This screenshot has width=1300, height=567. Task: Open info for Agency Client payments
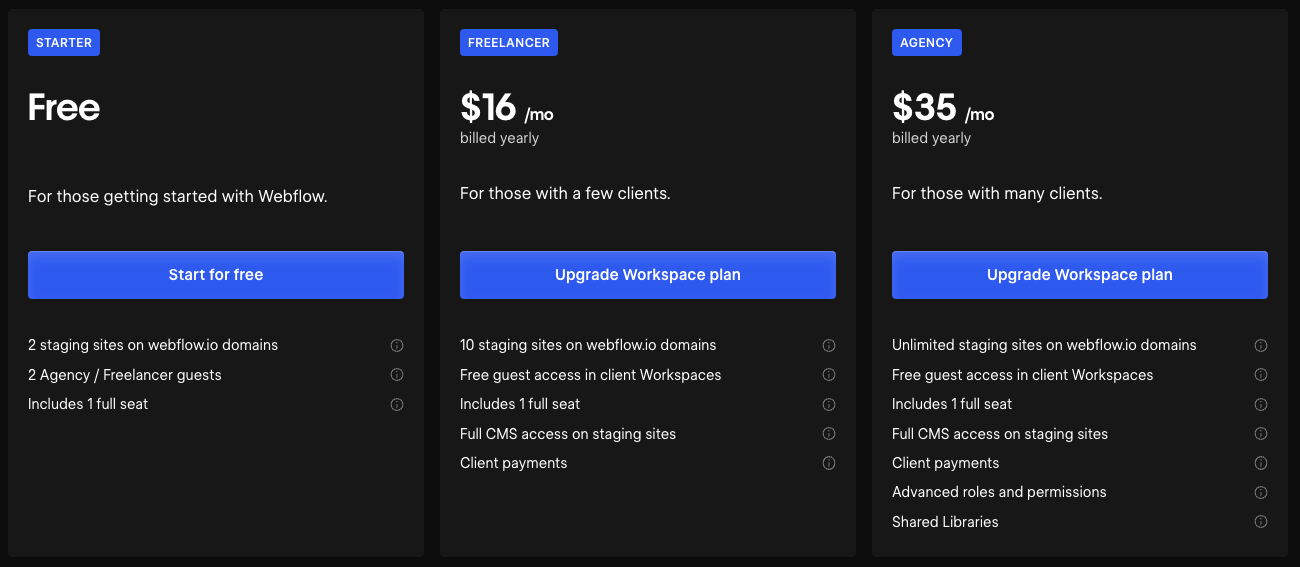(x=1261, y=463)
